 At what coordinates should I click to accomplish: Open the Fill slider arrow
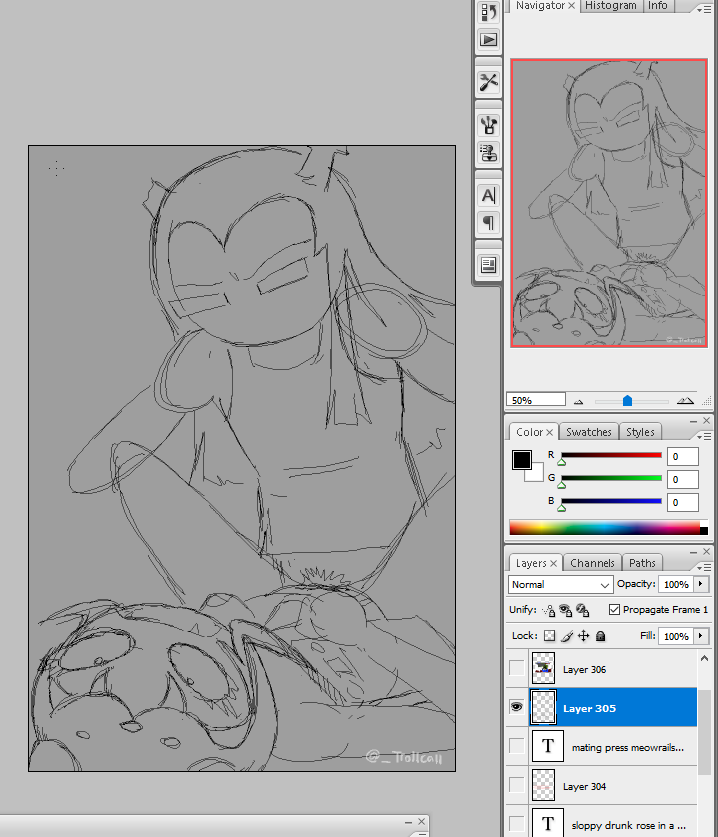pyautogui.click(x=701, y=636)
